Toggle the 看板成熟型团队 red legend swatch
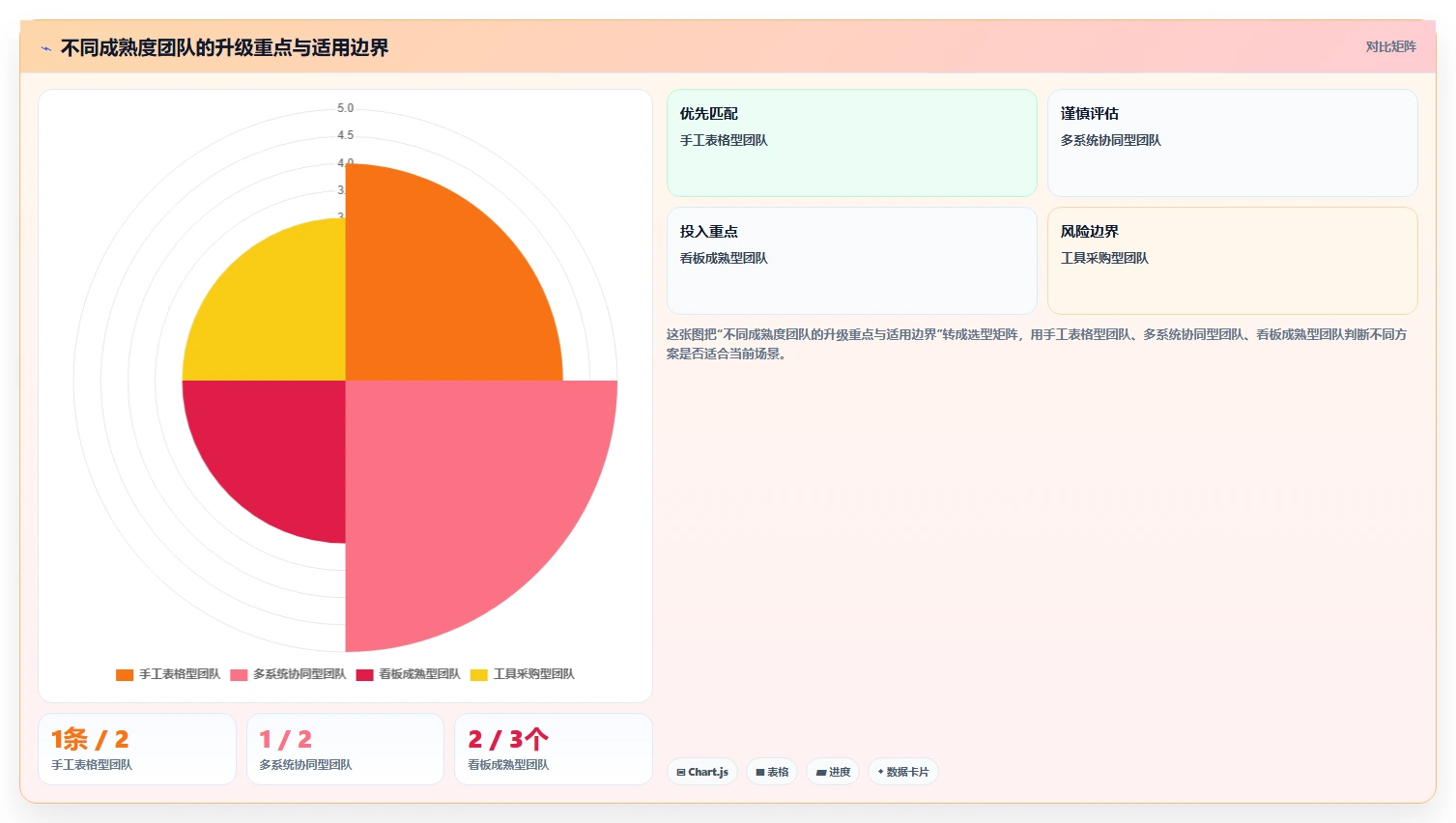The height and width of the screenshot is (823, 1456). pos(364,674)
